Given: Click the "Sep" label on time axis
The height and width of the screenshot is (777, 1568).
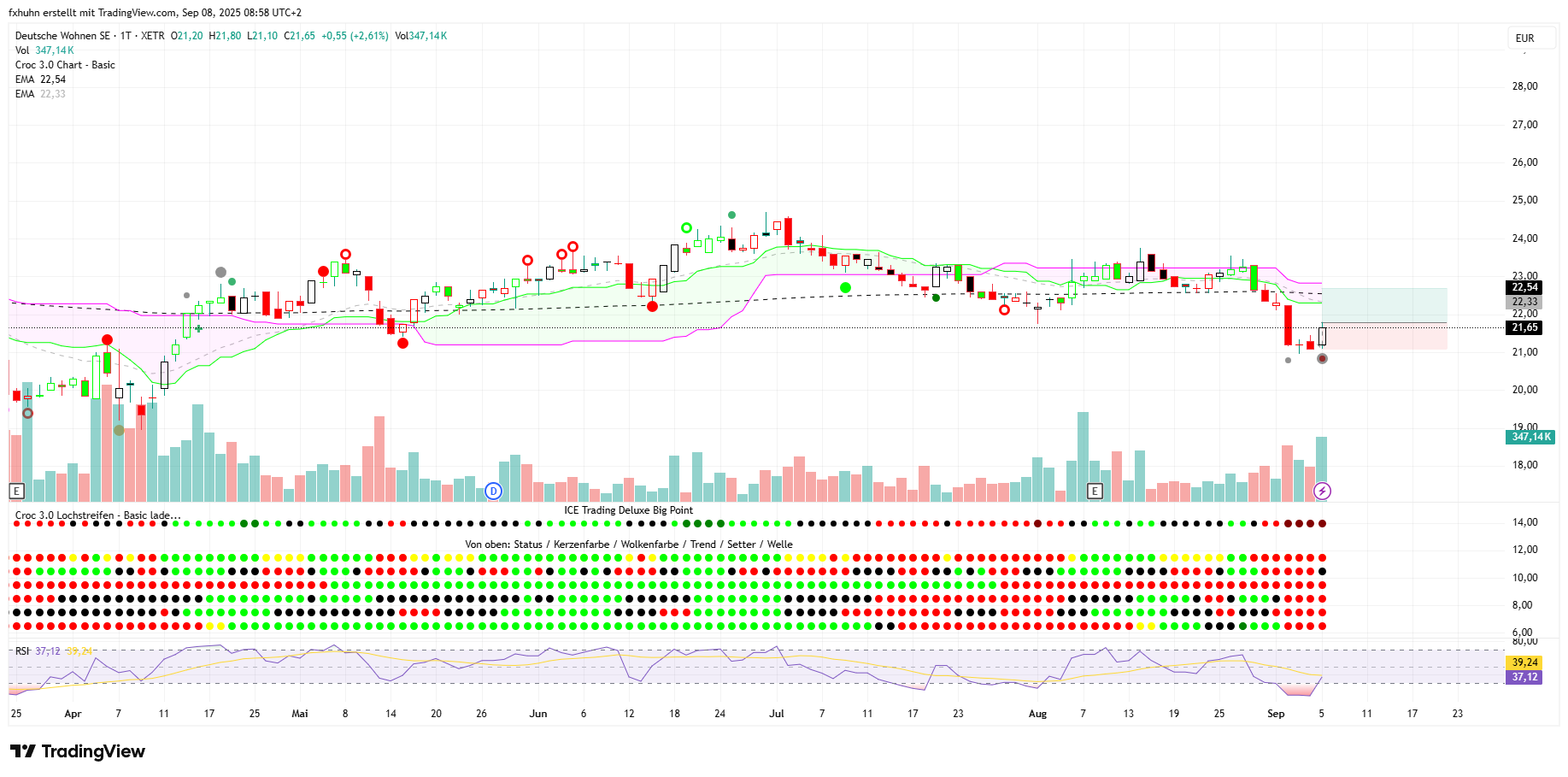Looking at the screenshot, I should [x=1276, y=714].
